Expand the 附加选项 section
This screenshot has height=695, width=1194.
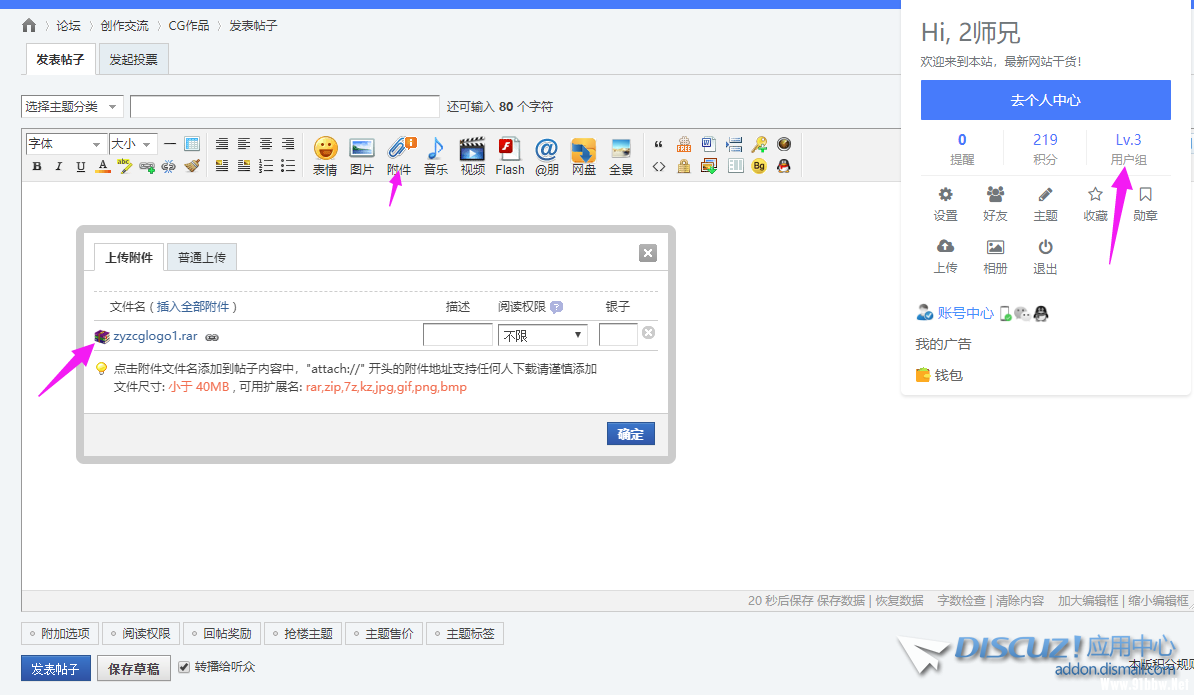click(59, 633)
